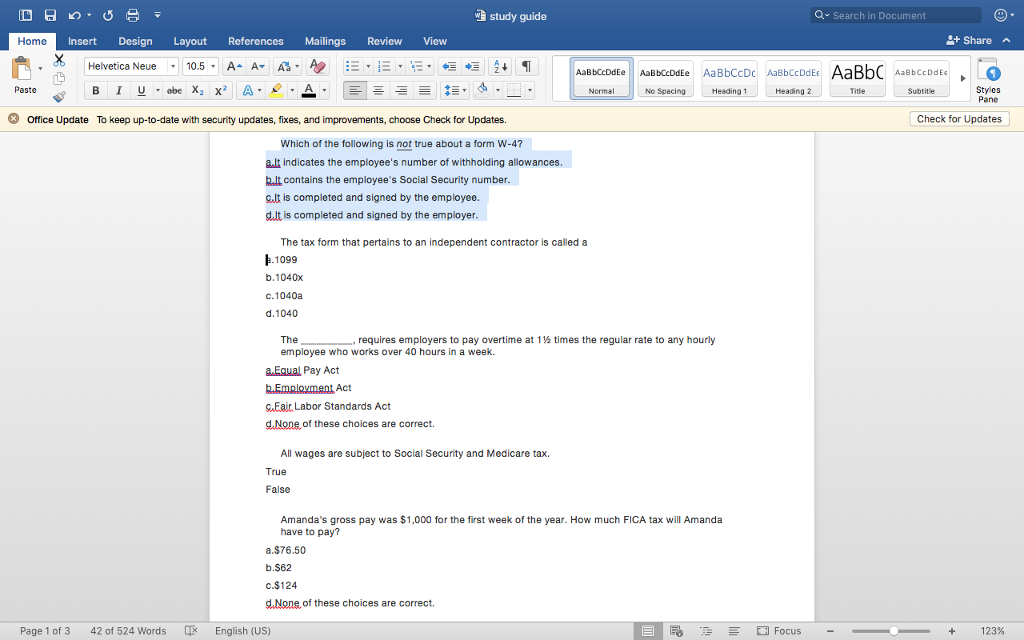Align text left
The image size is (1024, 640).
pos(355,91)
